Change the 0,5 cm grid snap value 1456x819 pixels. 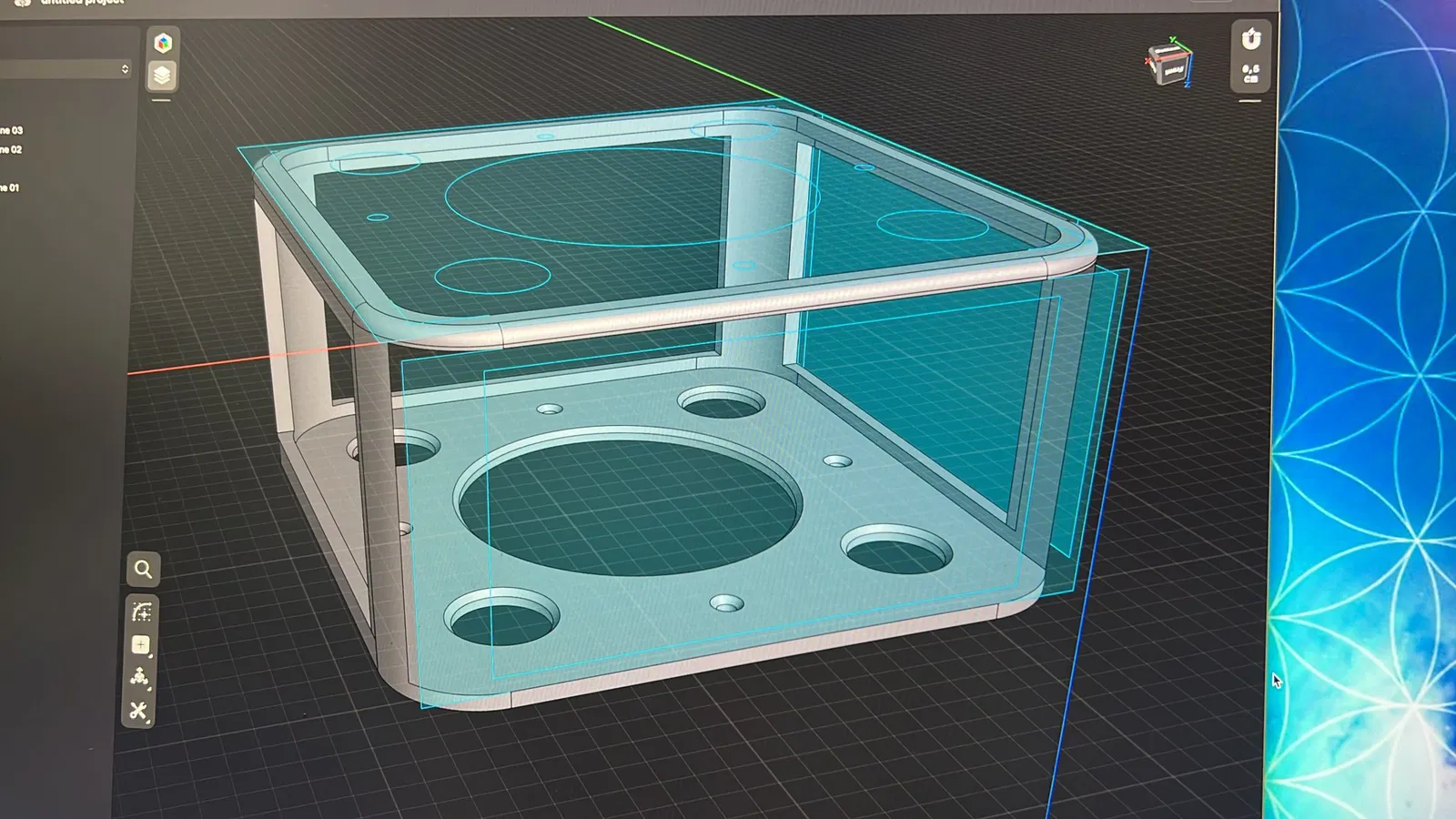tap(1251, 73)
